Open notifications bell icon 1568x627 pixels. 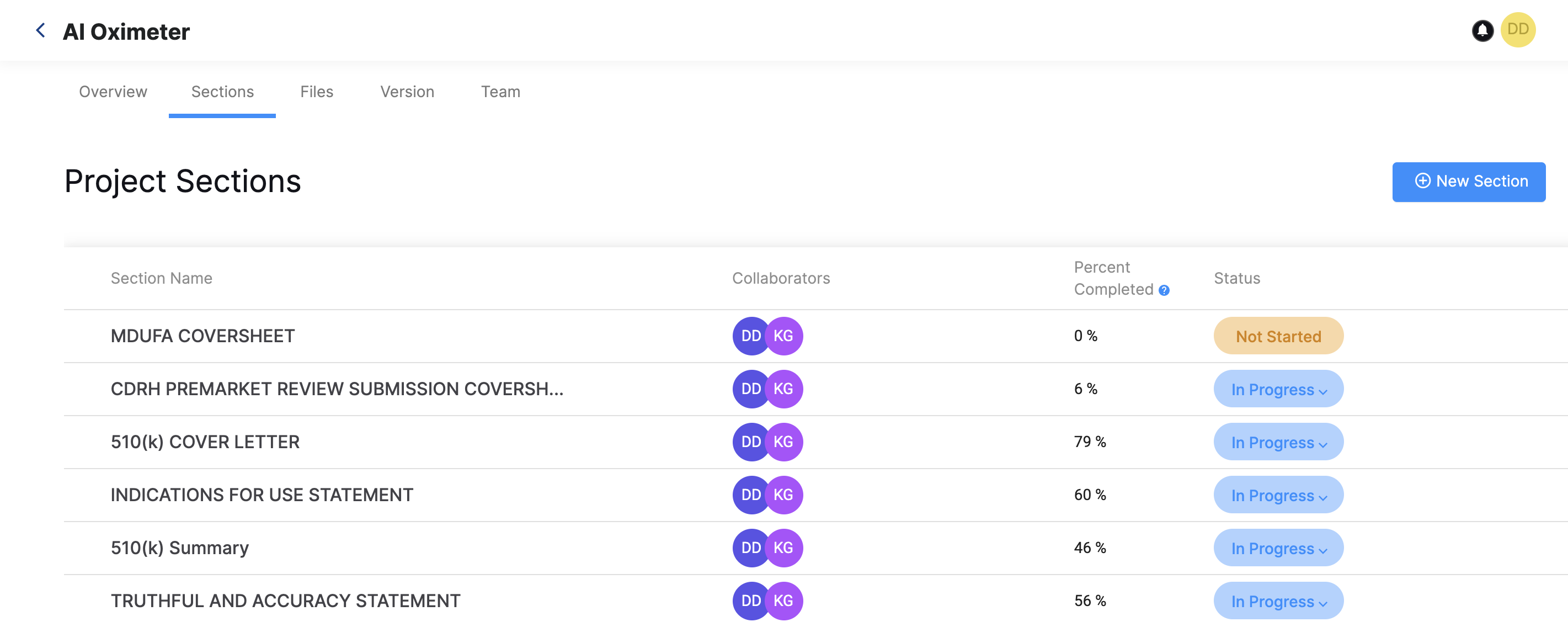[x=1482, y=30]
